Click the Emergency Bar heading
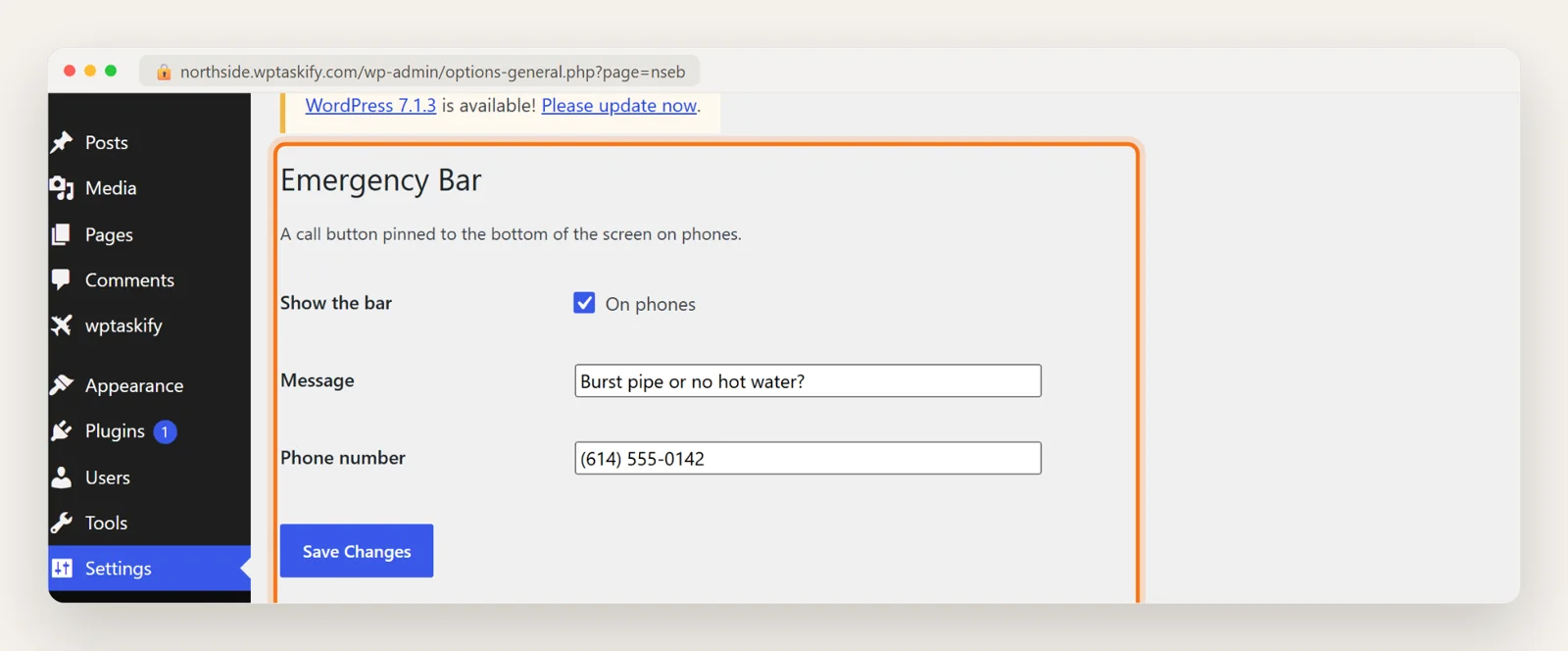Image resolution: width=1568 pixels, height=651 pixels. [x=381, y=180]
